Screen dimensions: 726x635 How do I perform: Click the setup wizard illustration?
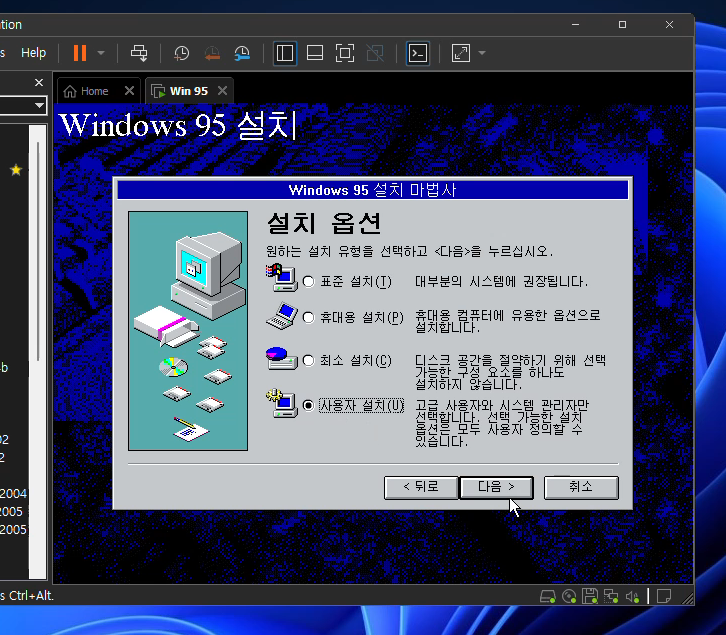(188, 331)
